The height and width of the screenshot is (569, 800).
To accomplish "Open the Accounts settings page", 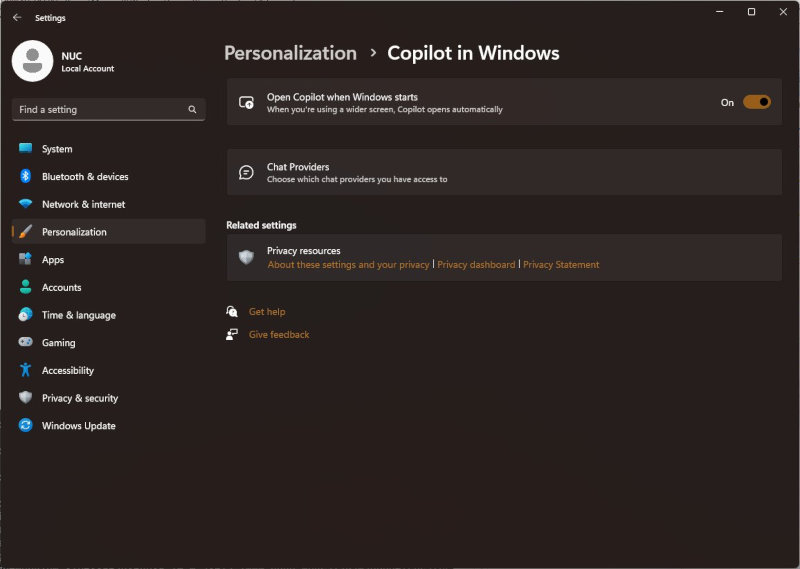I will (61, 287).
